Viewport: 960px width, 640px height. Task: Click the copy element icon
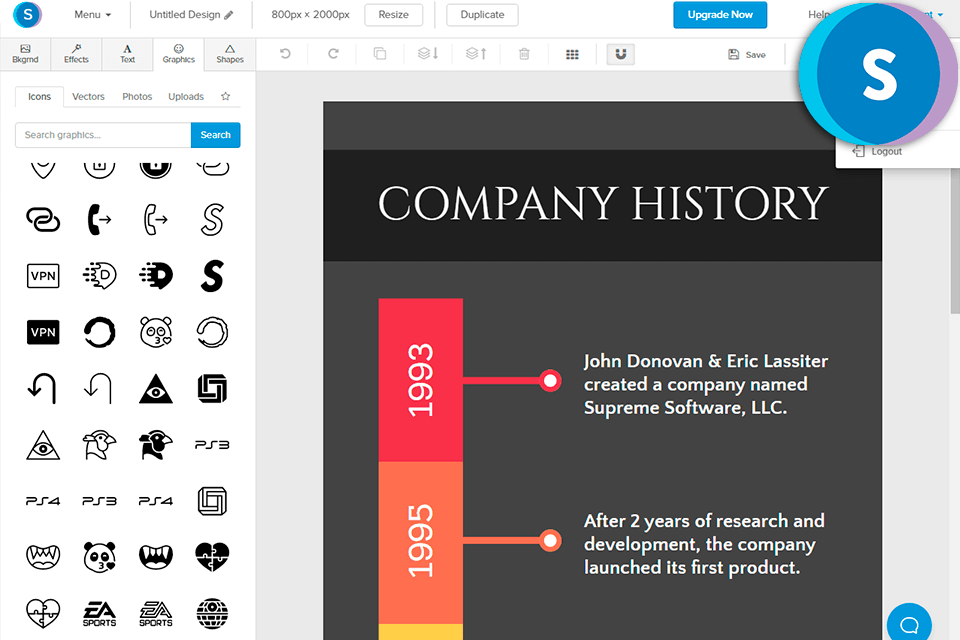[380, 54]
